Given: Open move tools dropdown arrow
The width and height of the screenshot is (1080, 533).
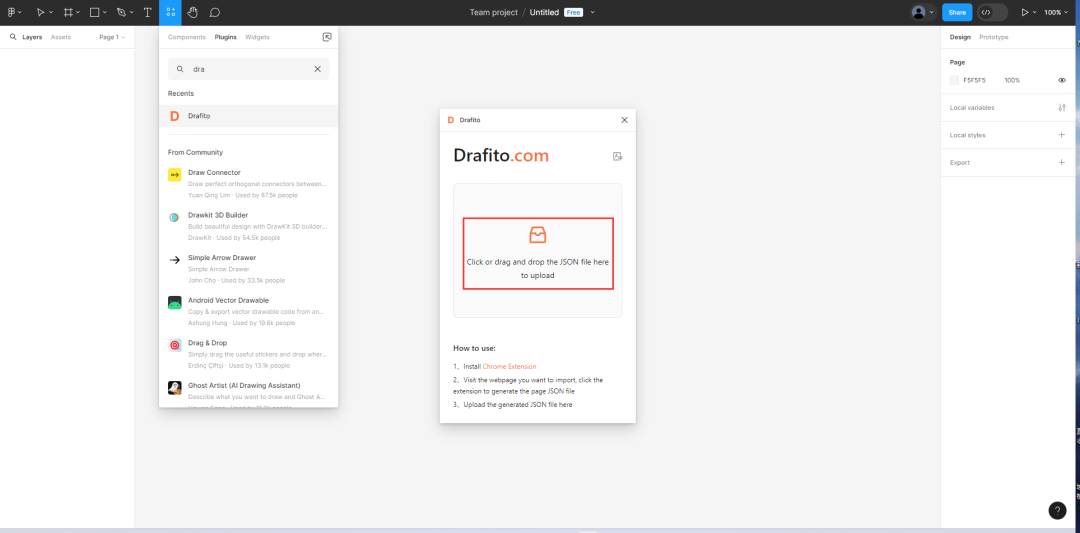Looking at the screenshot, I should click(x=51, y=12).
